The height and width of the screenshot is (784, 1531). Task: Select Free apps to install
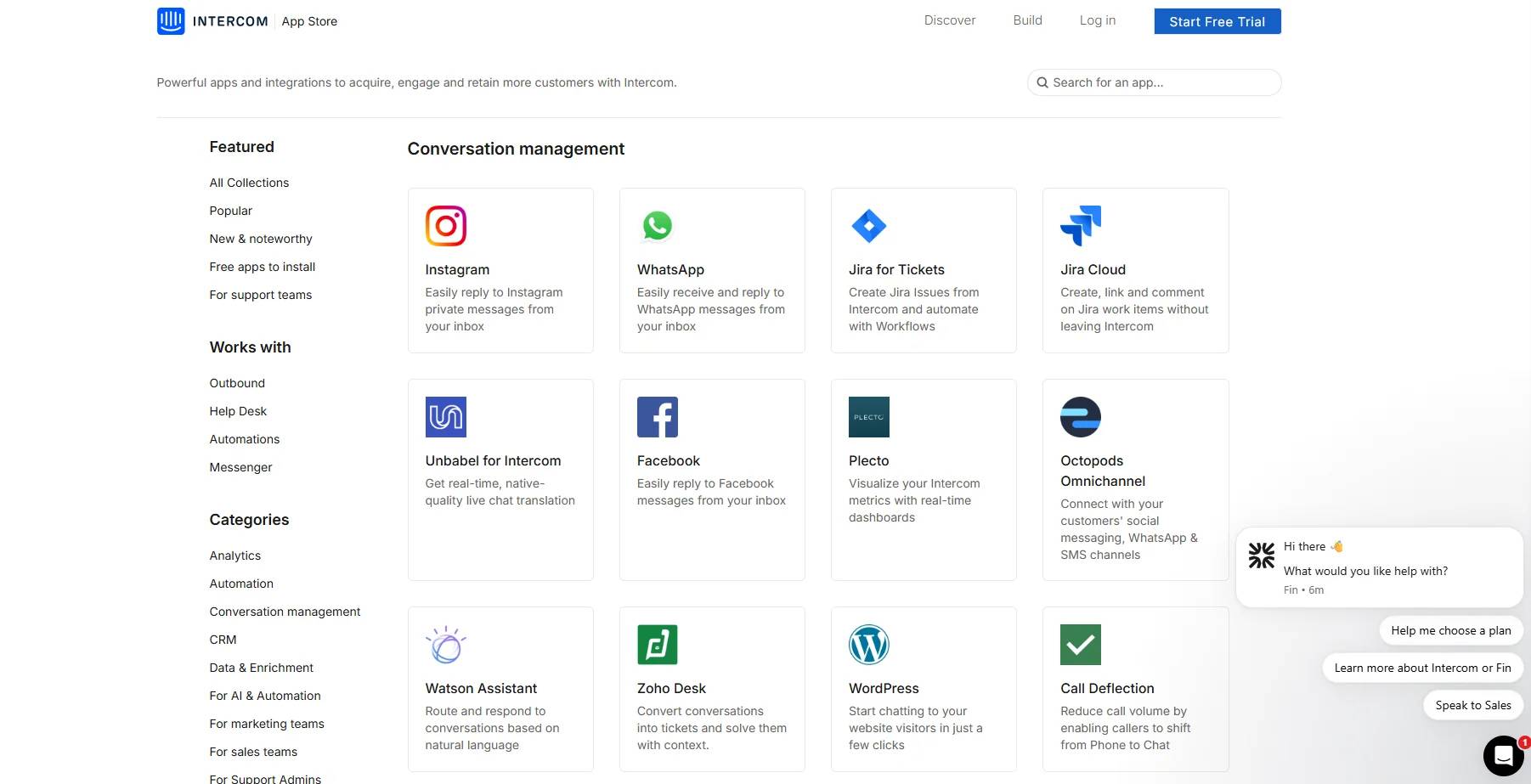click(263, 267)
